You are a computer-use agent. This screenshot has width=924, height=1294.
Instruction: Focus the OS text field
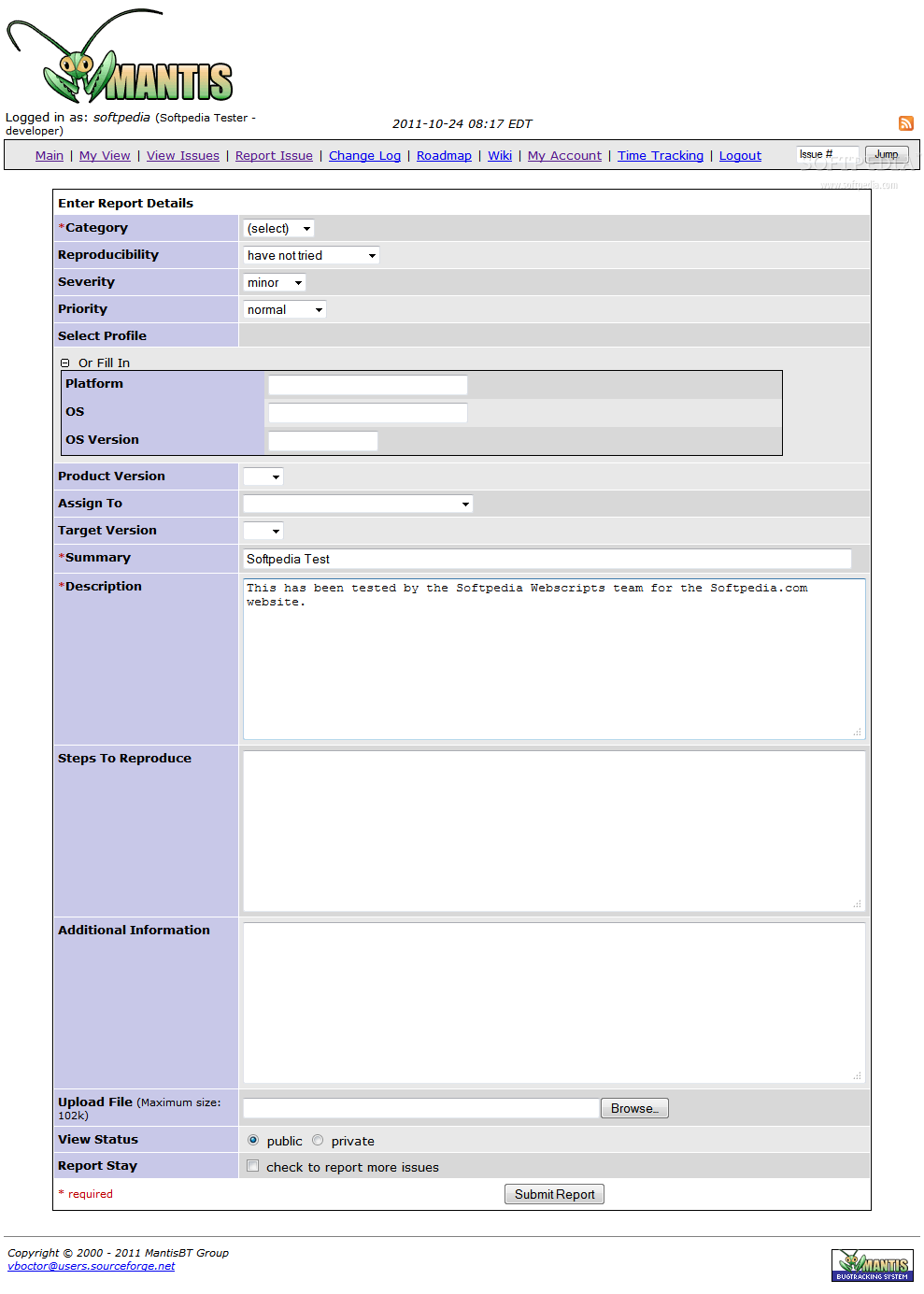367,413
